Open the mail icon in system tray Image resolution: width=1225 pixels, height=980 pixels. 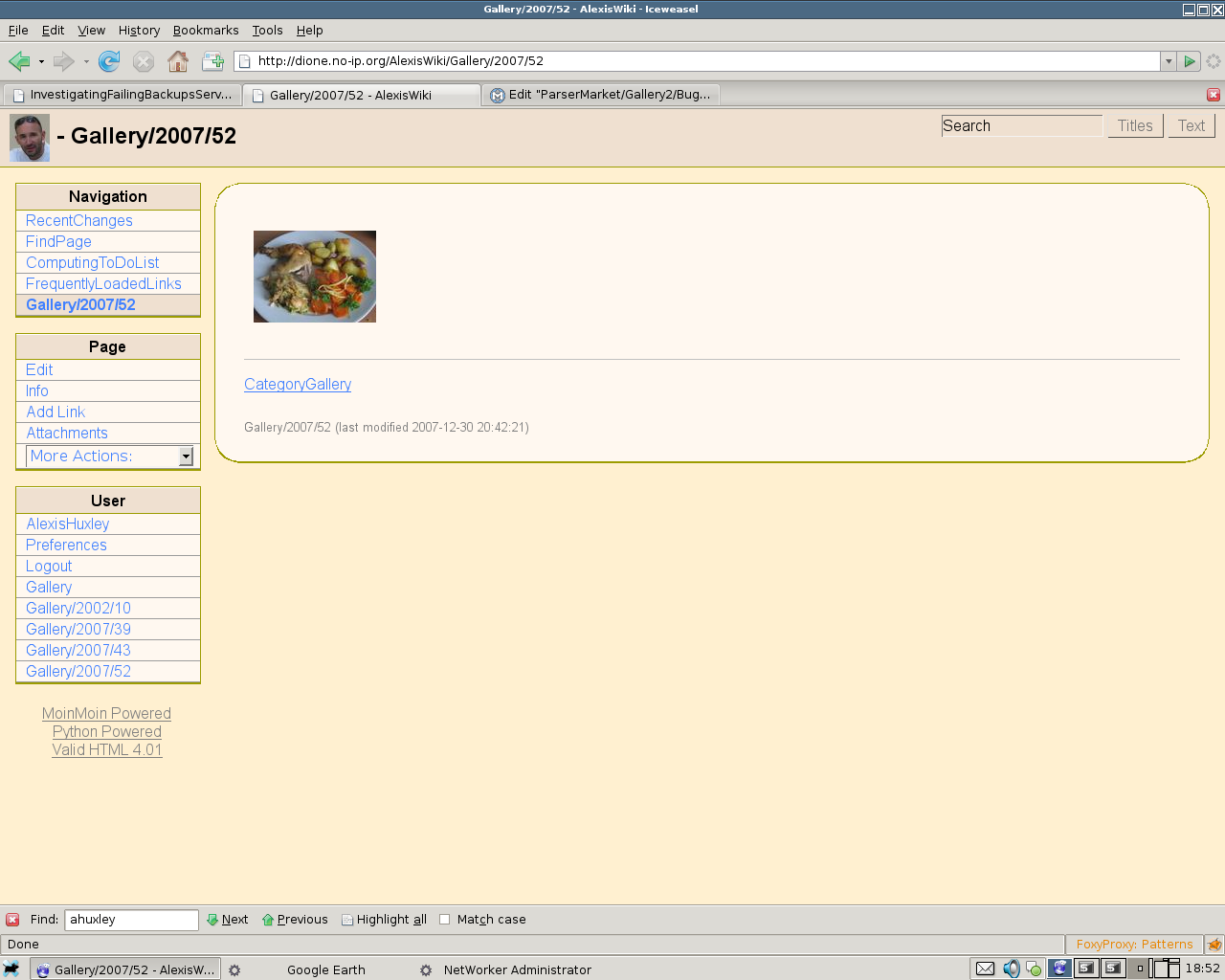985,969
